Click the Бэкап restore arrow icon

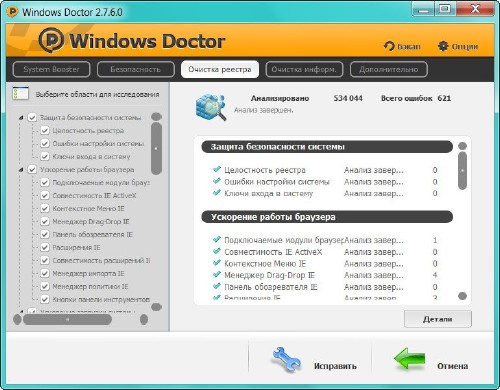pyautogui.click(x=389, y=46)
